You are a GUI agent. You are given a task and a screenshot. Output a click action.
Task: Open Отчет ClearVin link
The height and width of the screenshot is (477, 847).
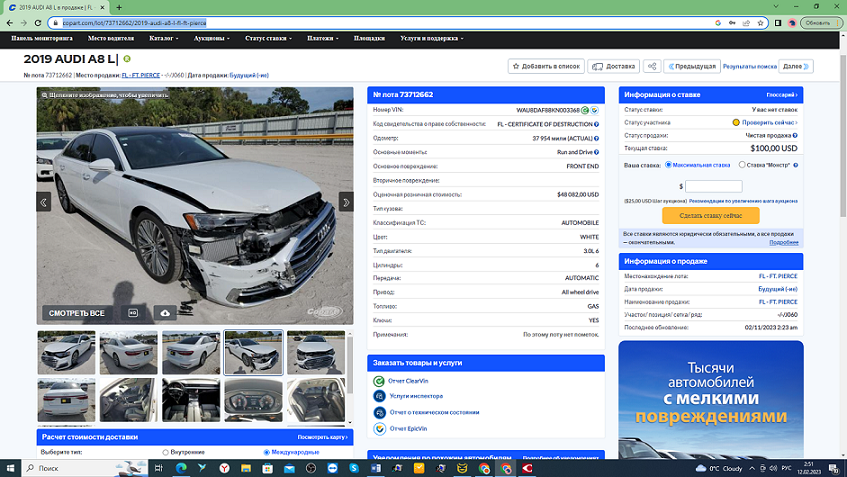[x=408, y=381]
